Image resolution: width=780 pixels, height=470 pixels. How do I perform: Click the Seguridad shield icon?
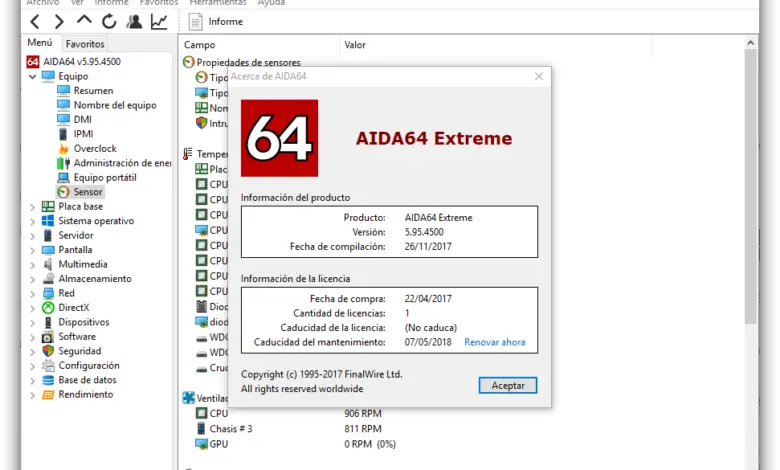48,351
